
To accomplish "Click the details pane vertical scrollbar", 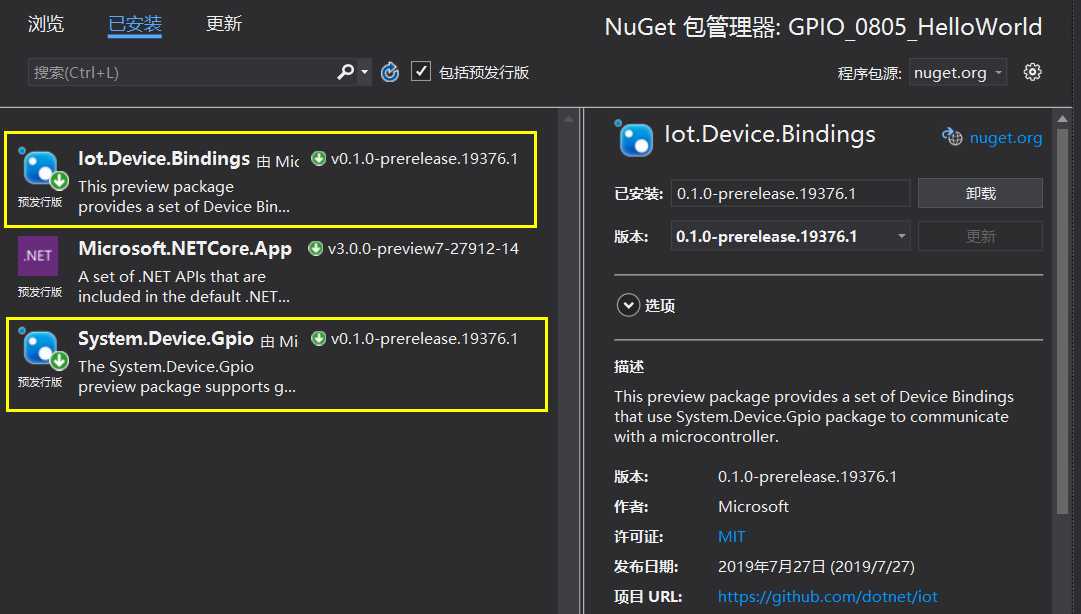I will [1062, 320].
